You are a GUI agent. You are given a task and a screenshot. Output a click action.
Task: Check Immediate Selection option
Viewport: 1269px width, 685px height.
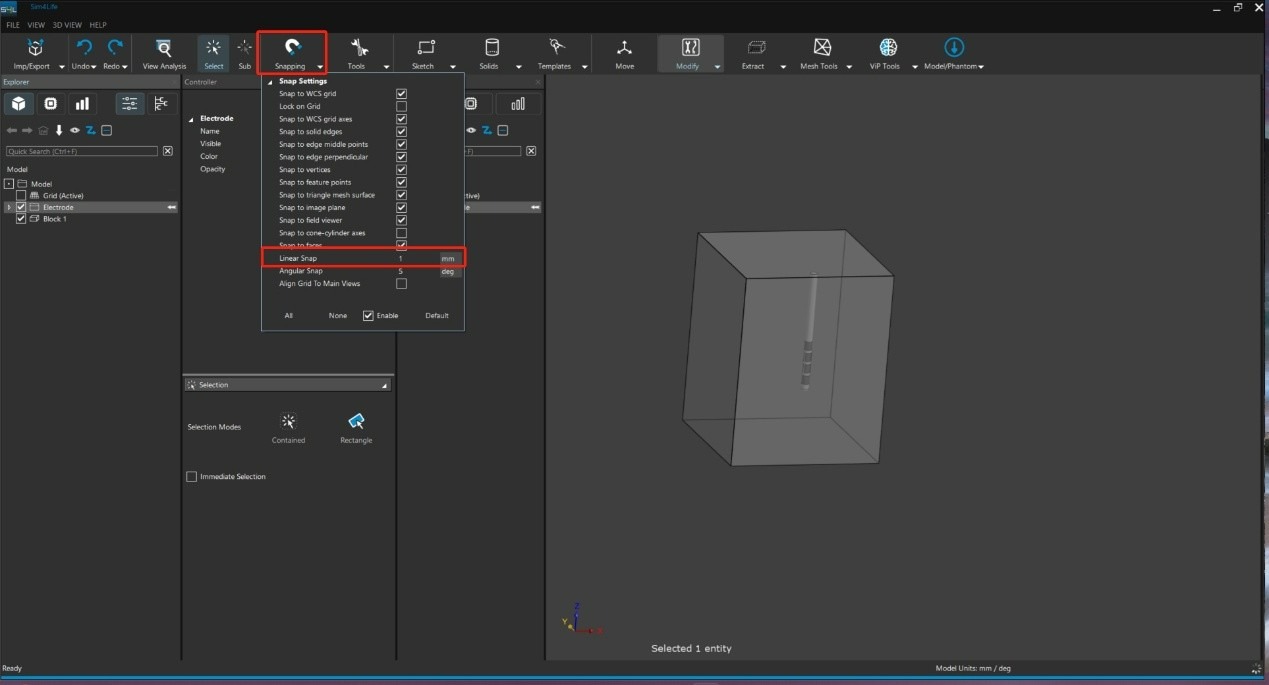(x=192, y=477)
